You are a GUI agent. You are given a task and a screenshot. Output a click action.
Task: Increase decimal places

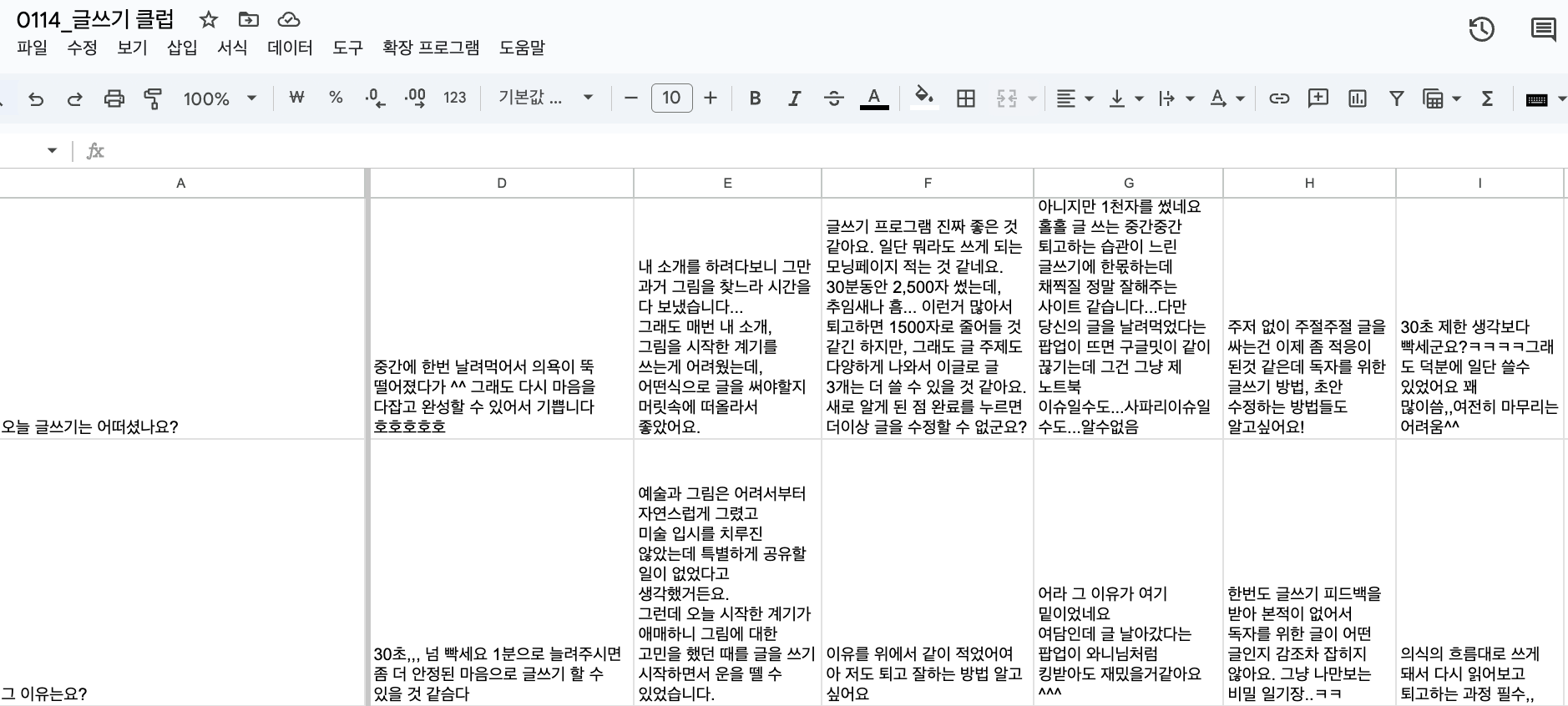point(415,98)
